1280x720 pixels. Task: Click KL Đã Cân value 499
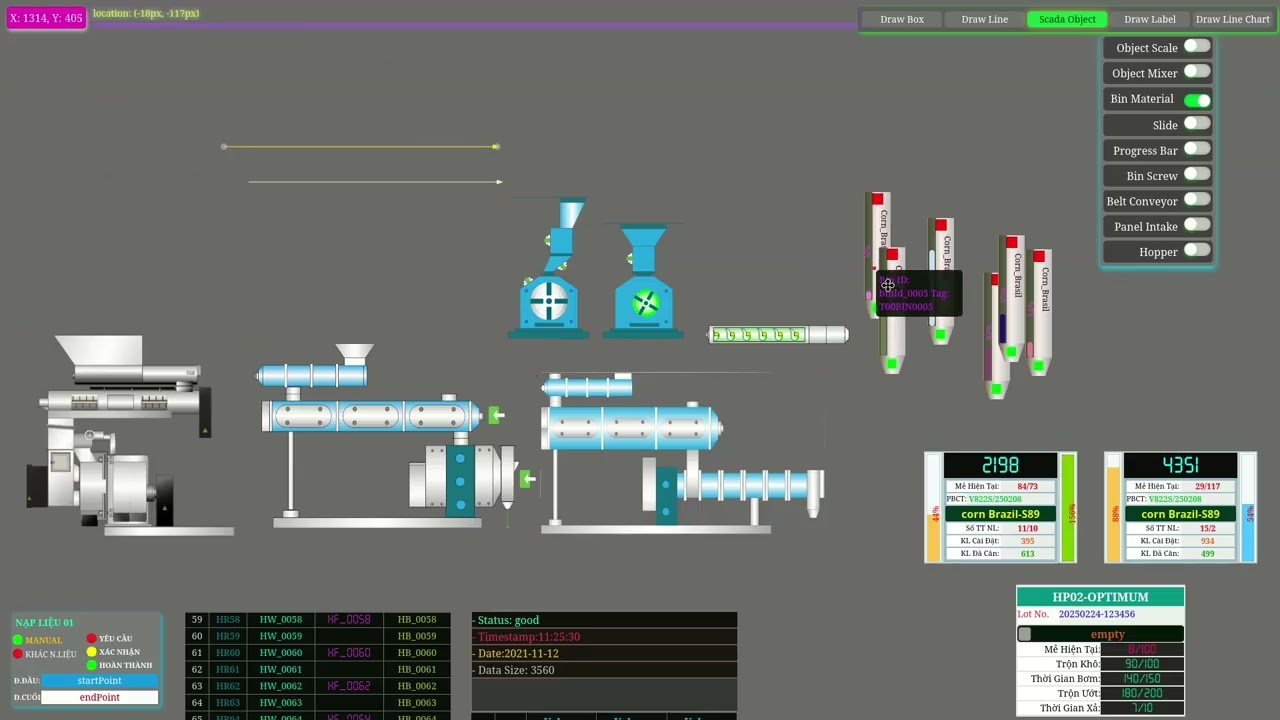point(1208,554)
